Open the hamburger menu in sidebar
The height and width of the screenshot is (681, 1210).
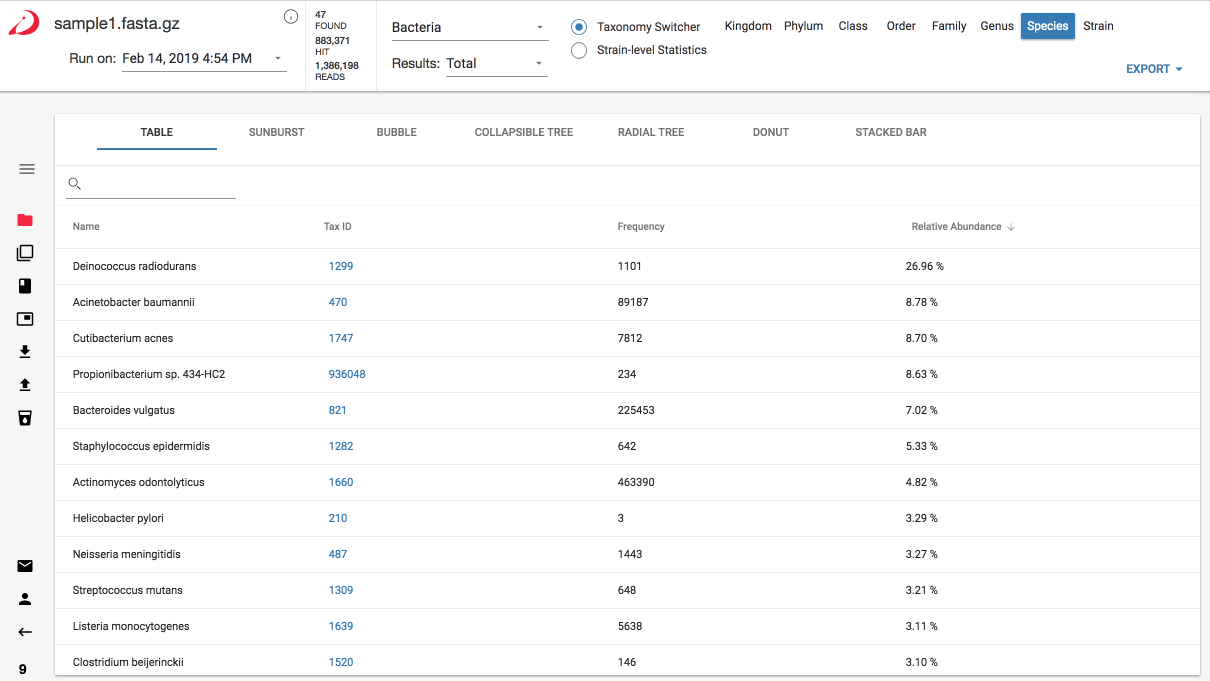[x=27, y=169]
